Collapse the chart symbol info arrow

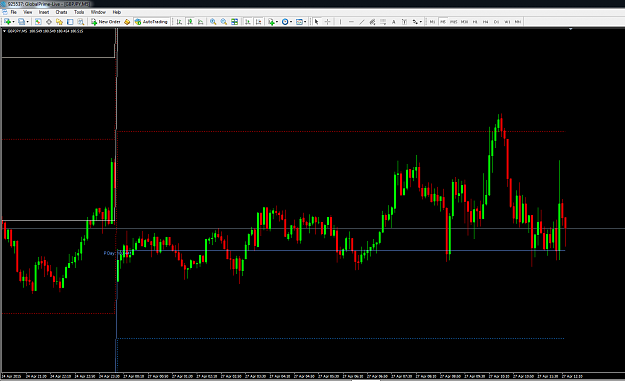coord(4,31)
